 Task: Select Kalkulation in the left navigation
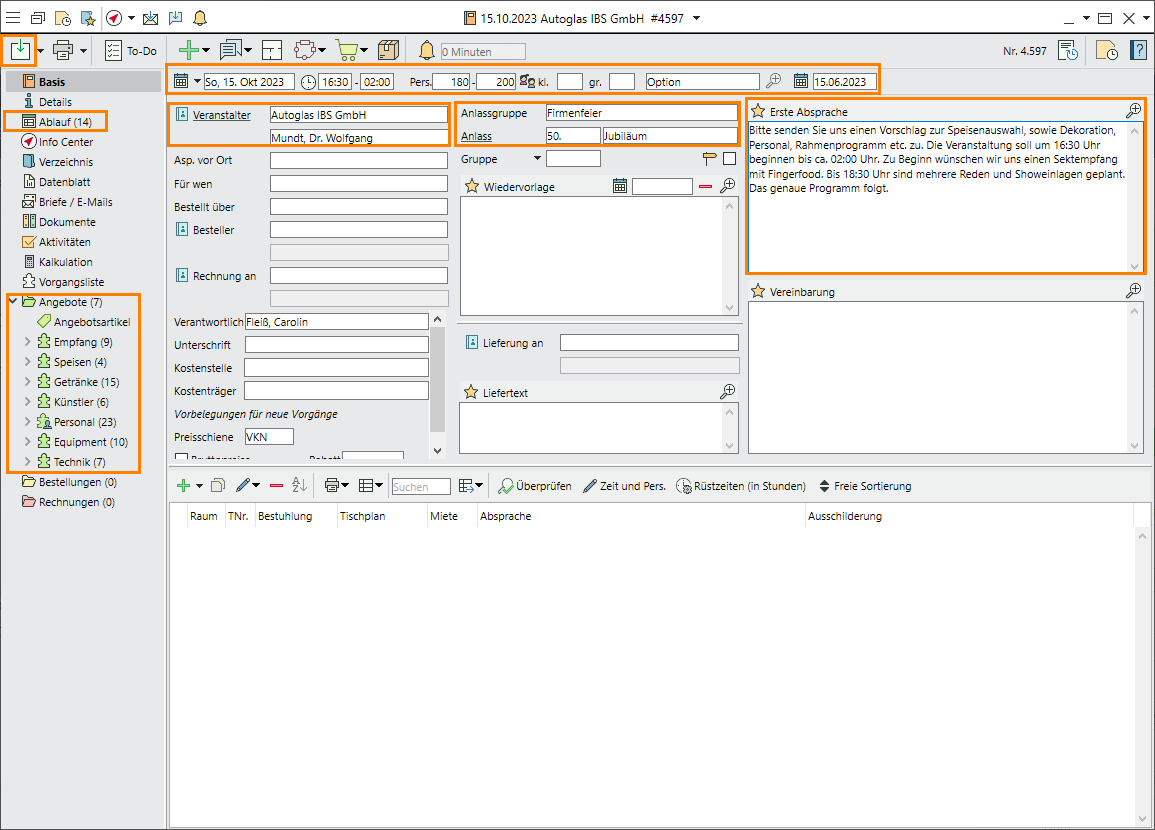click(65, 262)
